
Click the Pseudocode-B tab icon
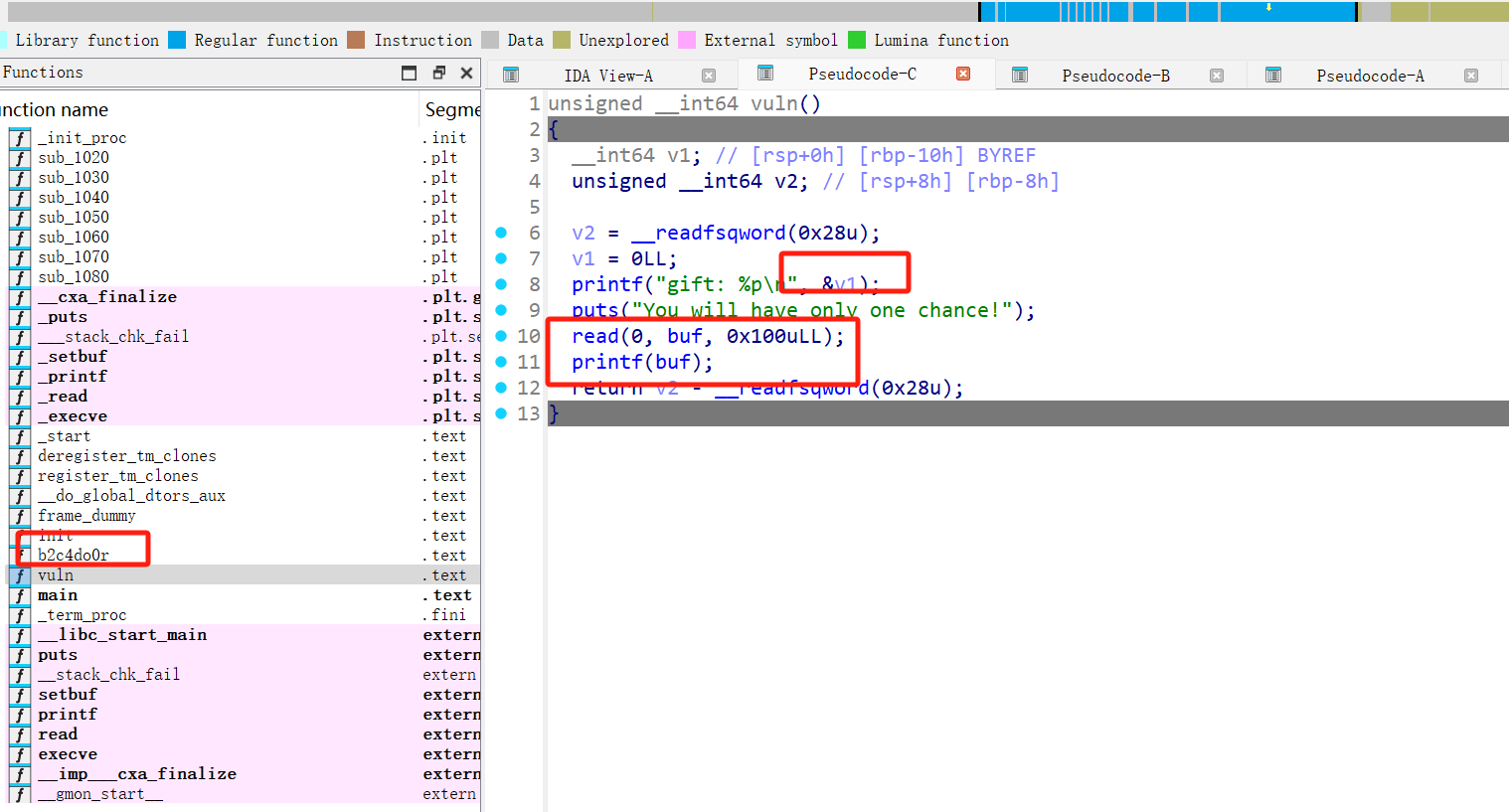coord(1019,76)
